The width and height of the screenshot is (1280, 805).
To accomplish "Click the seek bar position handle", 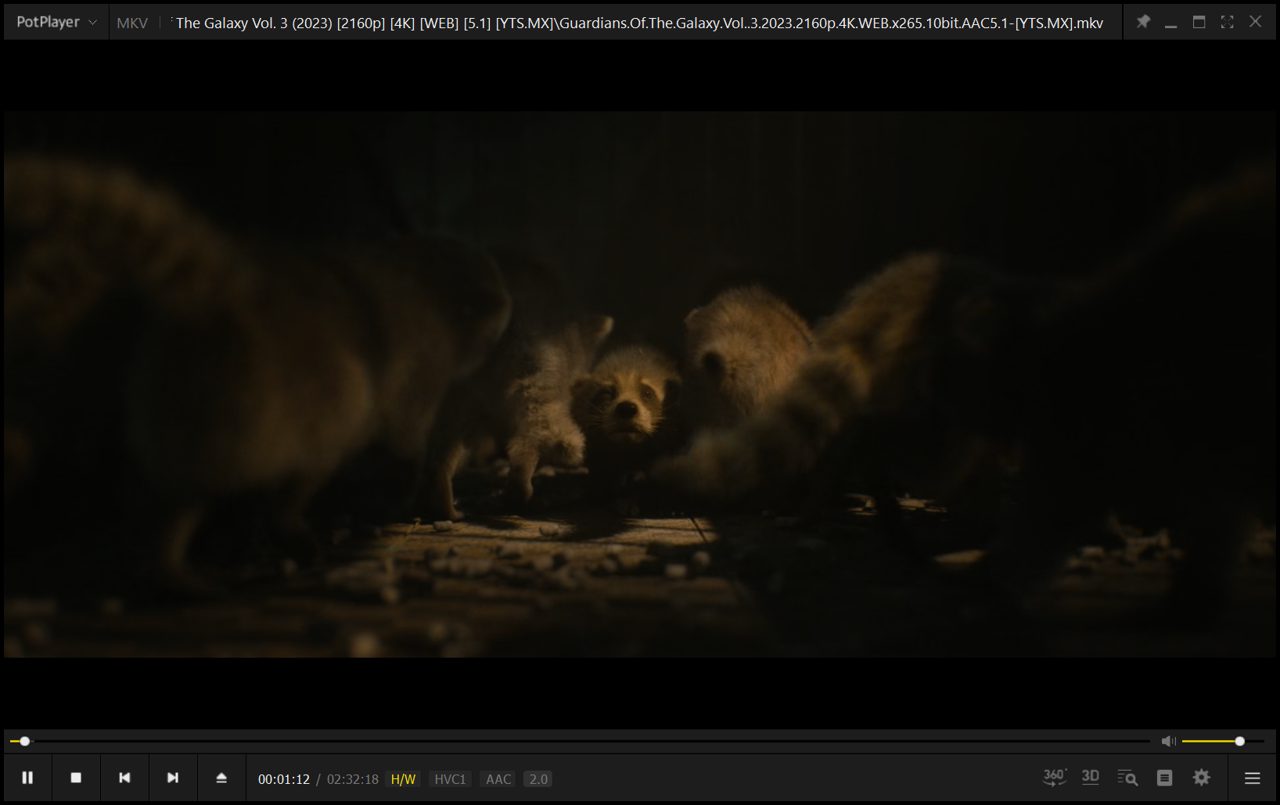I will [x=25, y=741].
